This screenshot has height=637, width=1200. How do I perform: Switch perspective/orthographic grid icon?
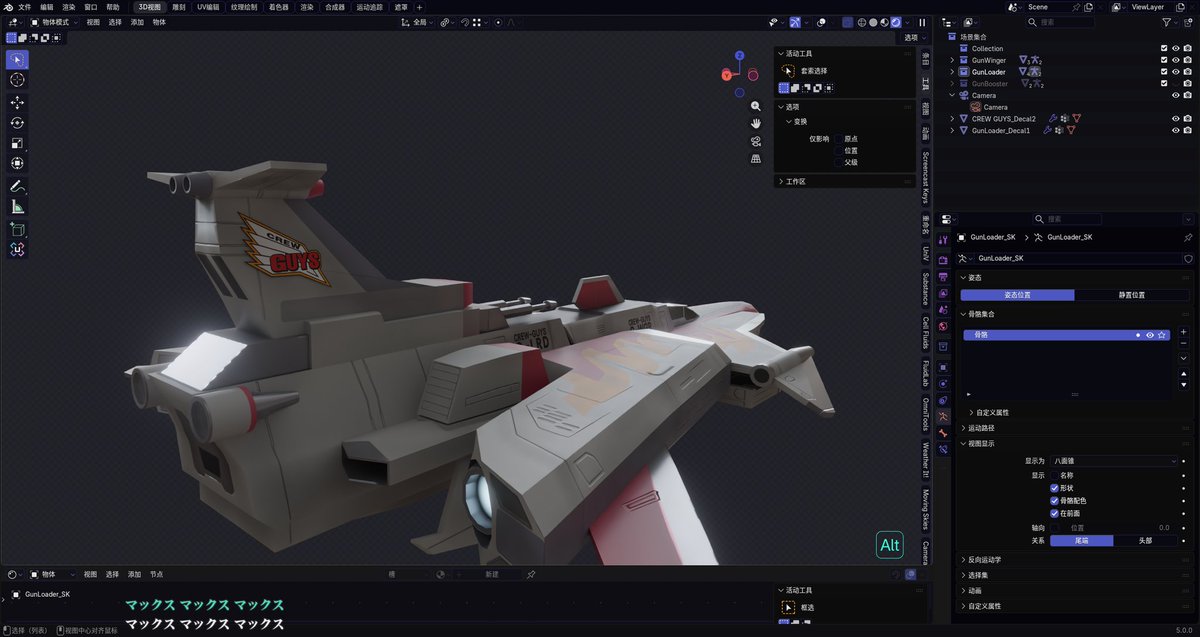[x=757, y=158]
